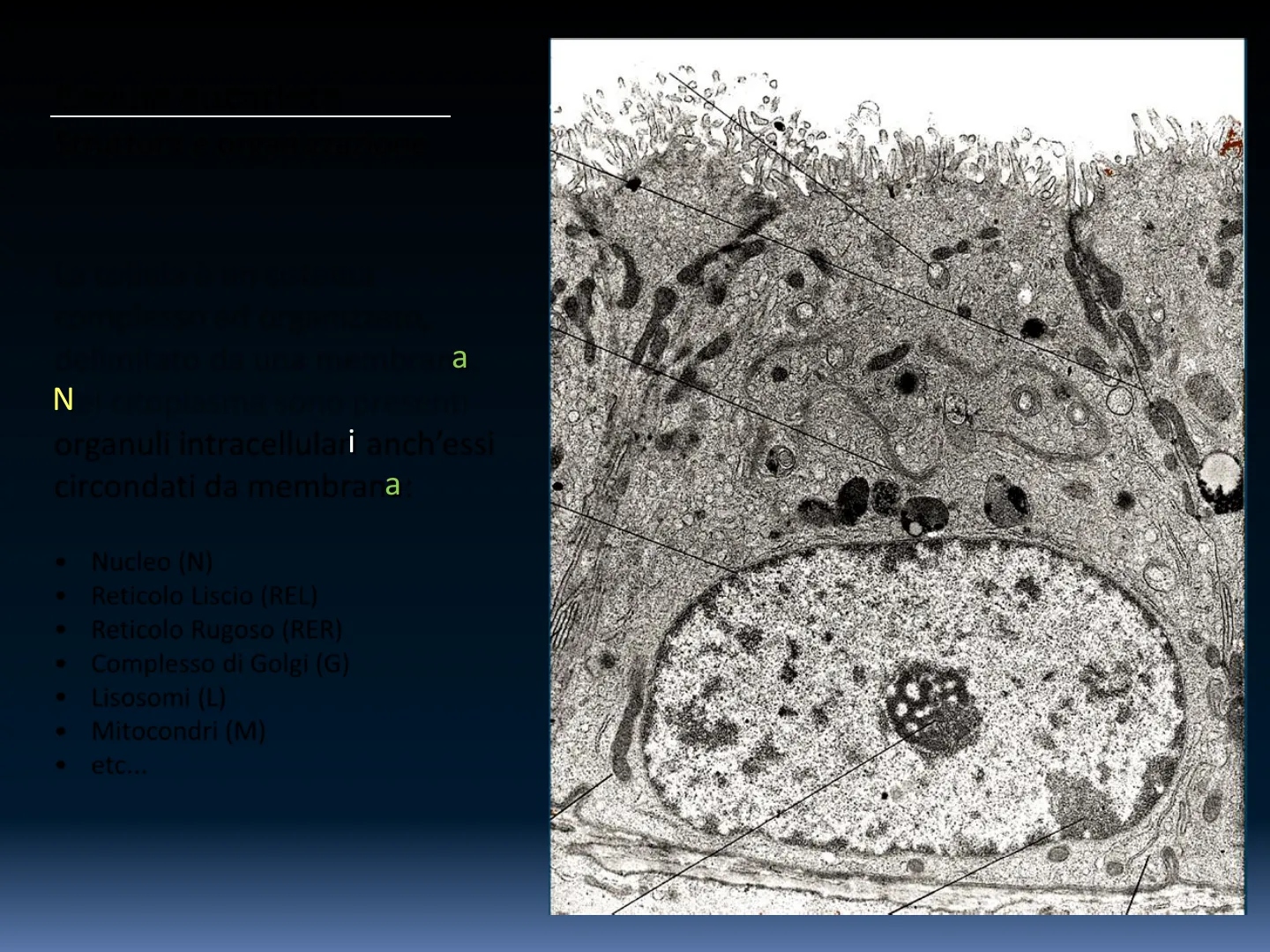Click the round white vesicle at right edge
Viewport: 1270px width, 952px height.
click(x=1221, y=476)
